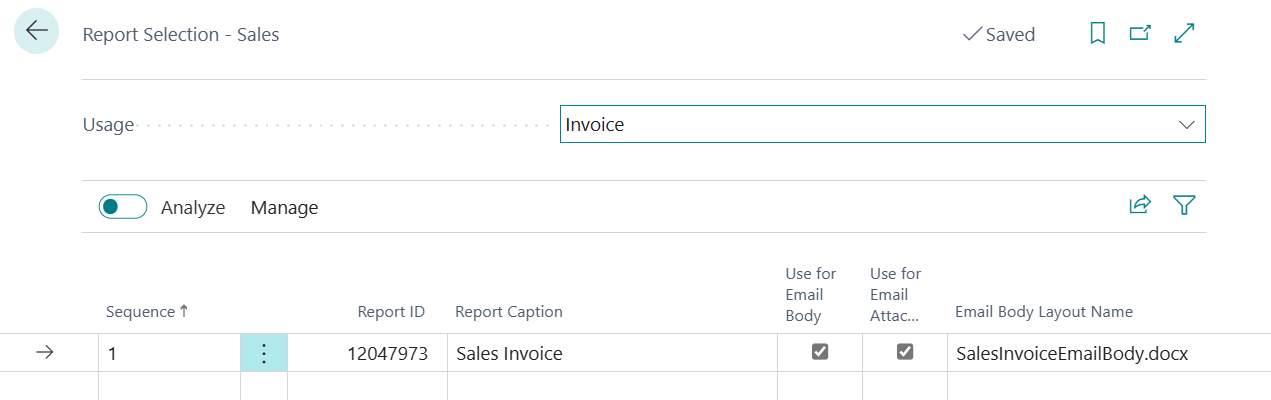
Task: Click Report ID cell 12047973
Action: pos(367,353)
